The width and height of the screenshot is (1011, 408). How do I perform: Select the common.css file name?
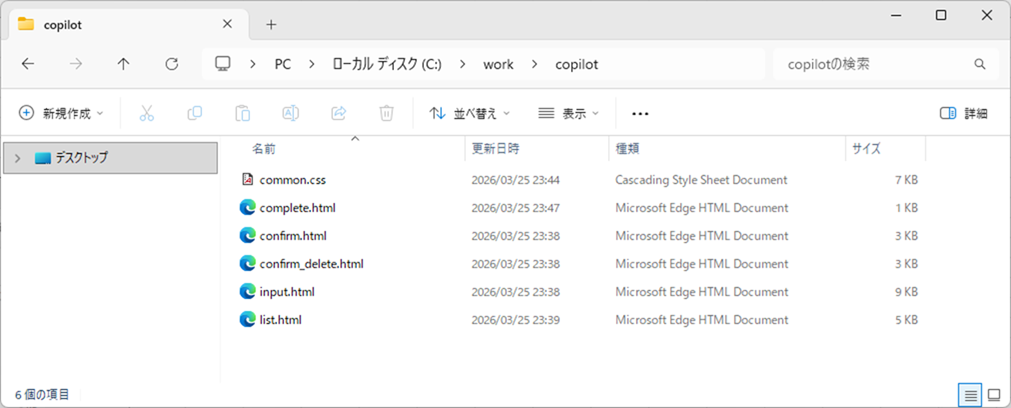(x=293, y=180)
